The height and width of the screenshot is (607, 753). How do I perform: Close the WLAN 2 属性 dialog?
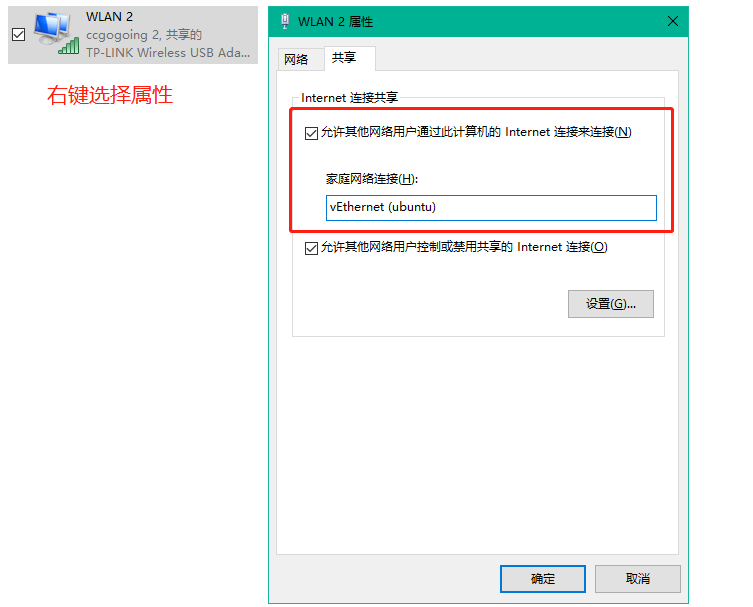point(673,21)
